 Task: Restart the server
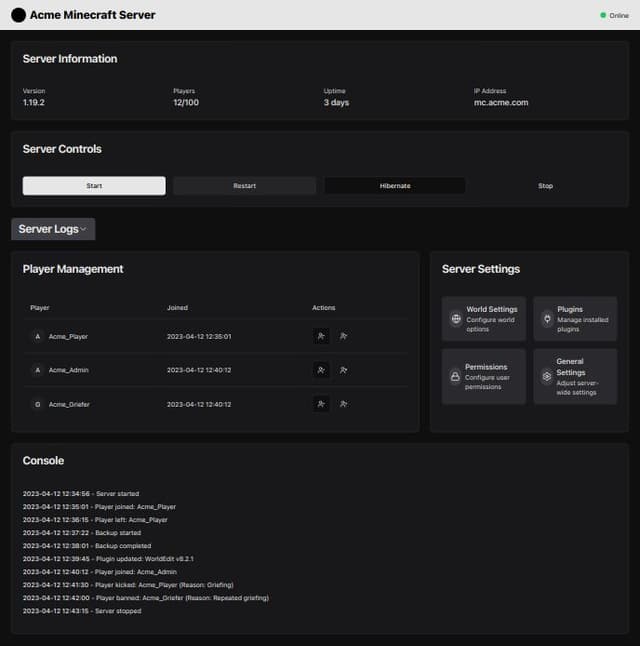(244, 186)
